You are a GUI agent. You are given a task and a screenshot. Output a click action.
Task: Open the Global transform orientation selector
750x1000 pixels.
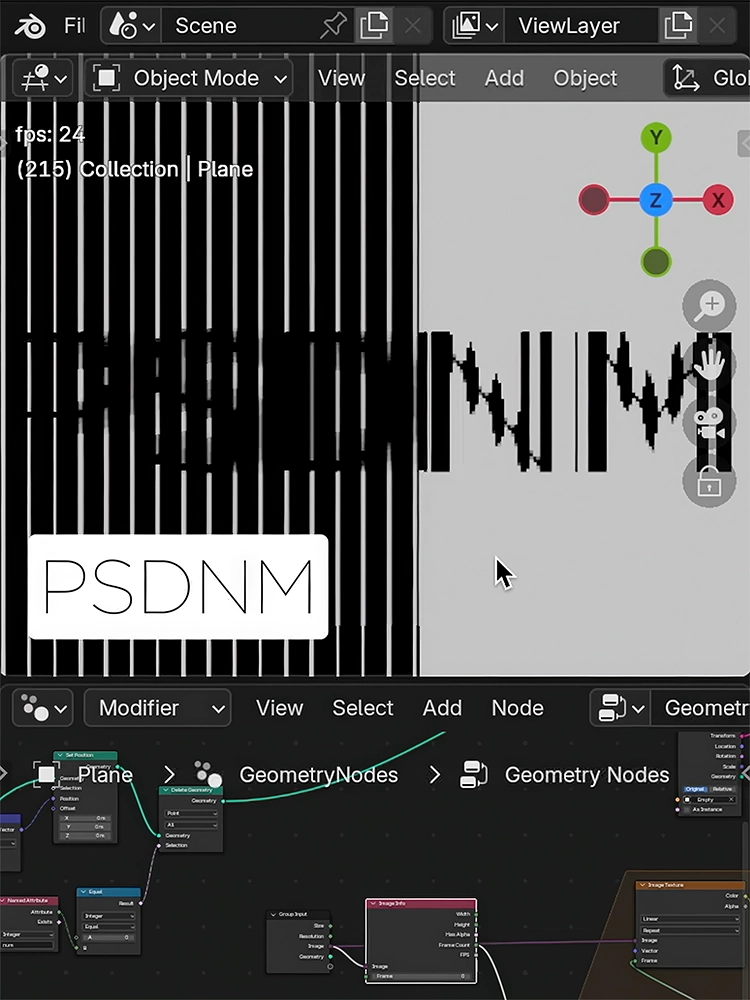tap(708, 79)
